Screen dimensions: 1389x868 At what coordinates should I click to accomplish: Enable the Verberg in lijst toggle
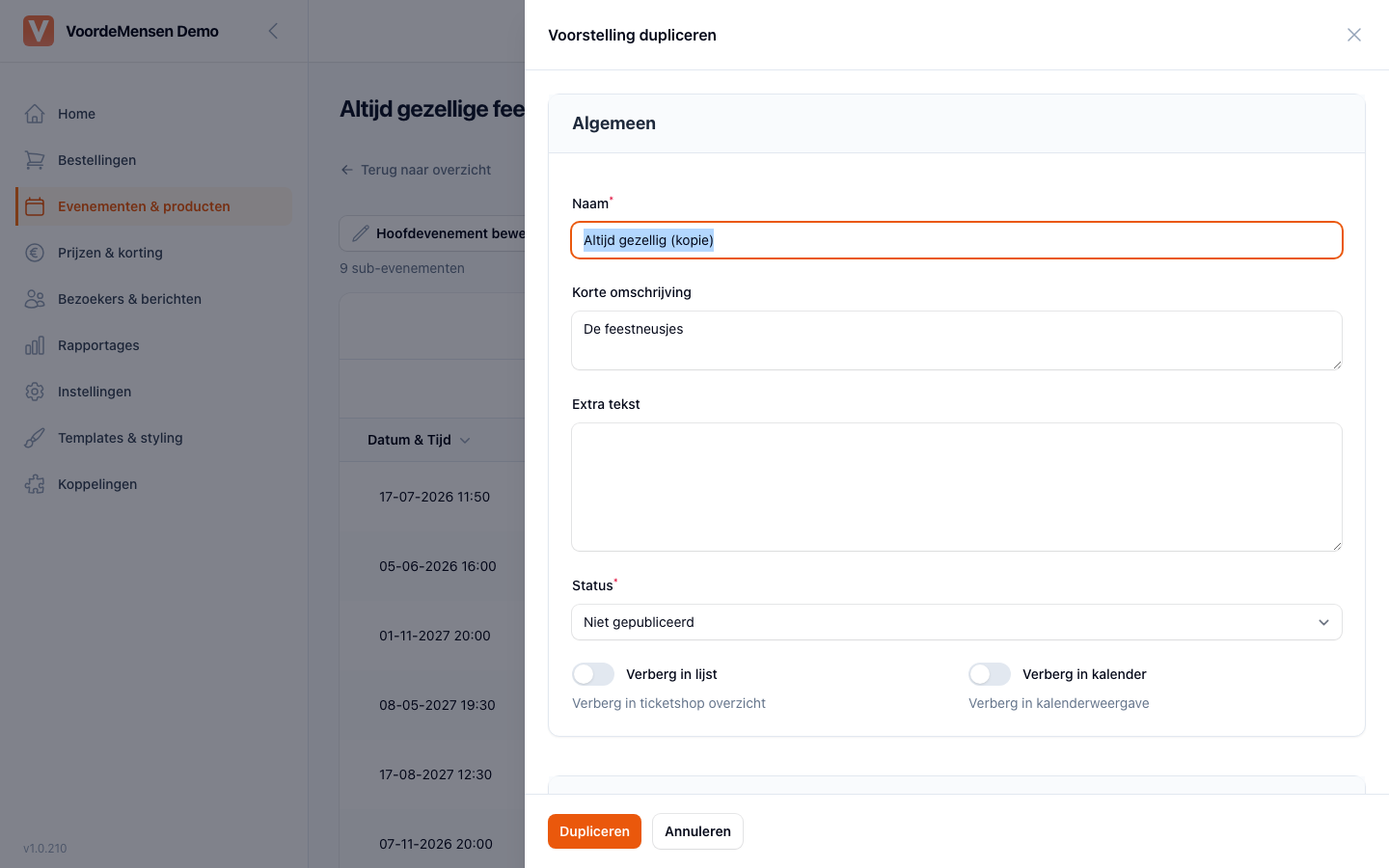pos(593,674)
